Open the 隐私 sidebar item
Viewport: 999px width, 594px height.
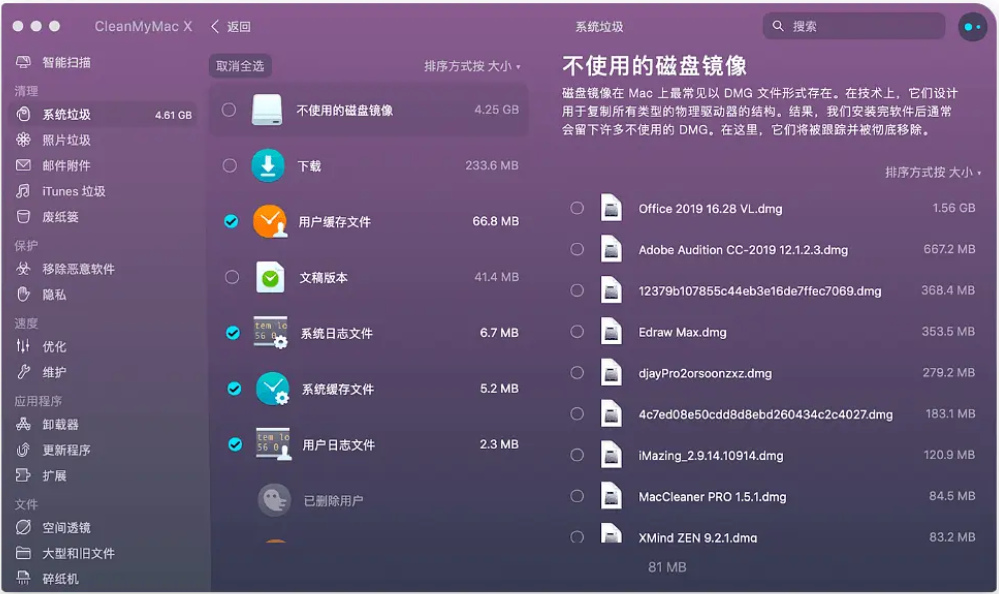[x=104, y=294]
